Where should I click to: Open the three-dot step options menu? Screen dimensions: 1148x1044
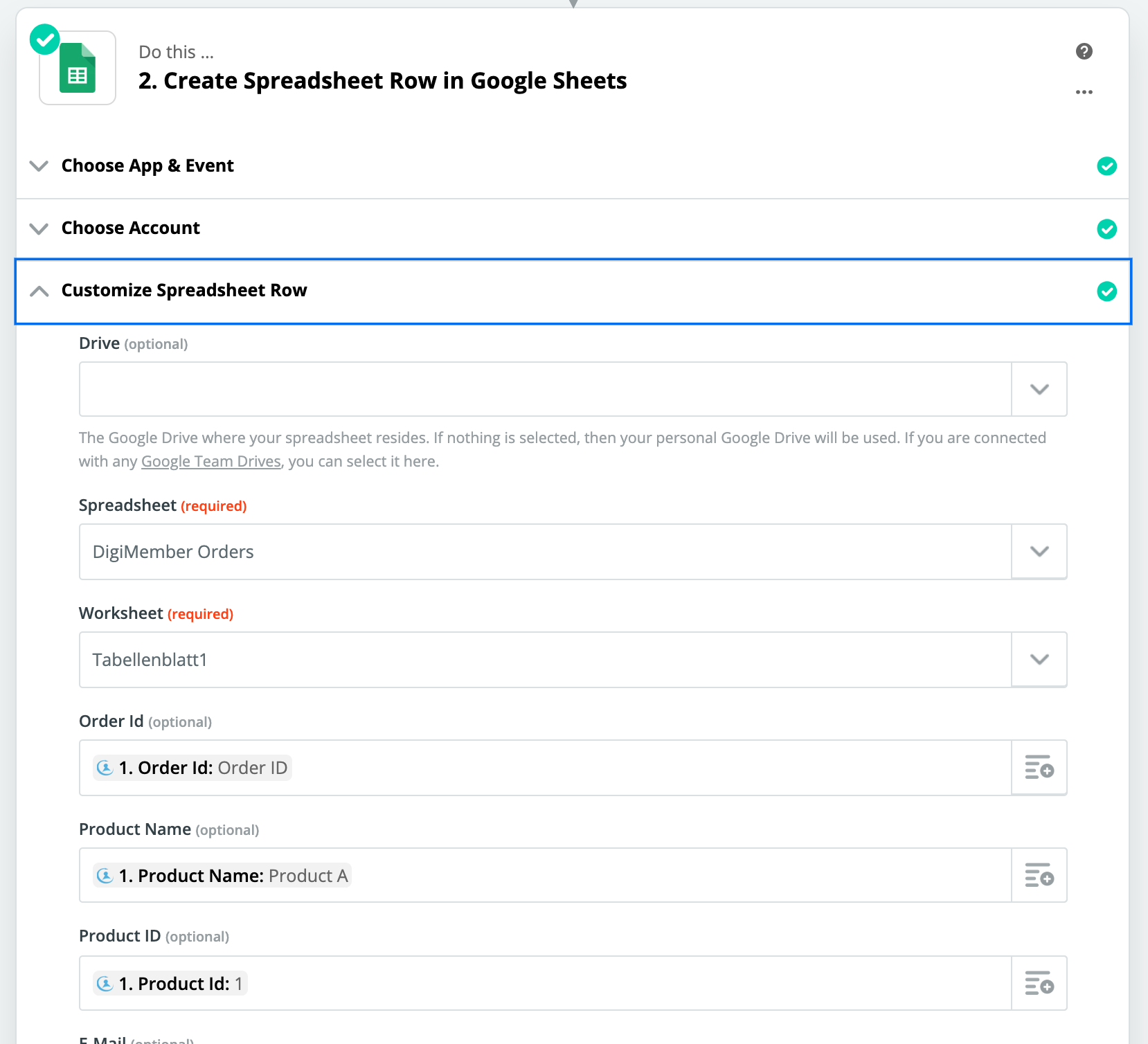(x=1084, y=92)
